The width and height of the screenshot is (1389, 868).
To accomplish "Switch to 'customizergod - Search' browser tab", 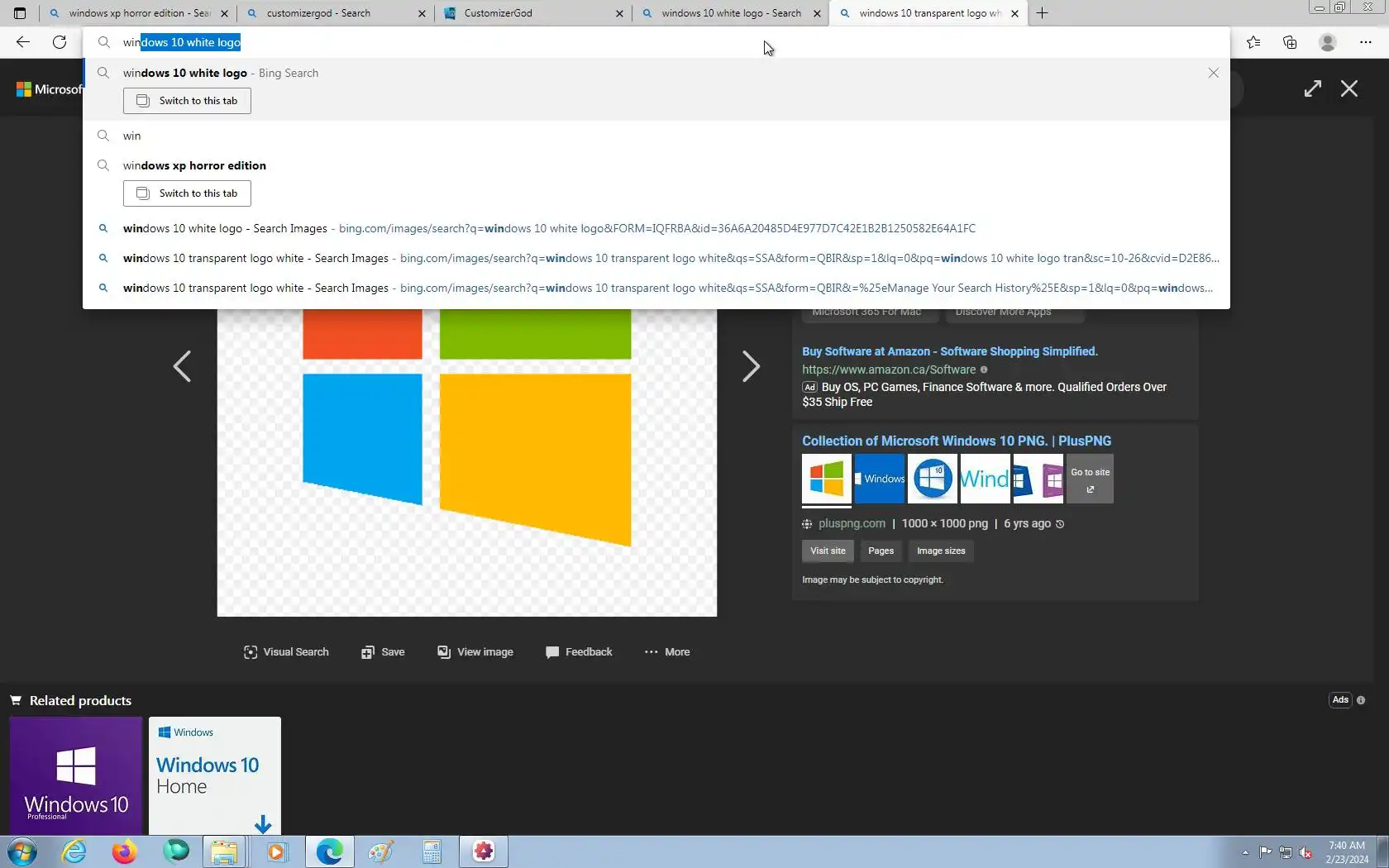I will click(335, 13).
